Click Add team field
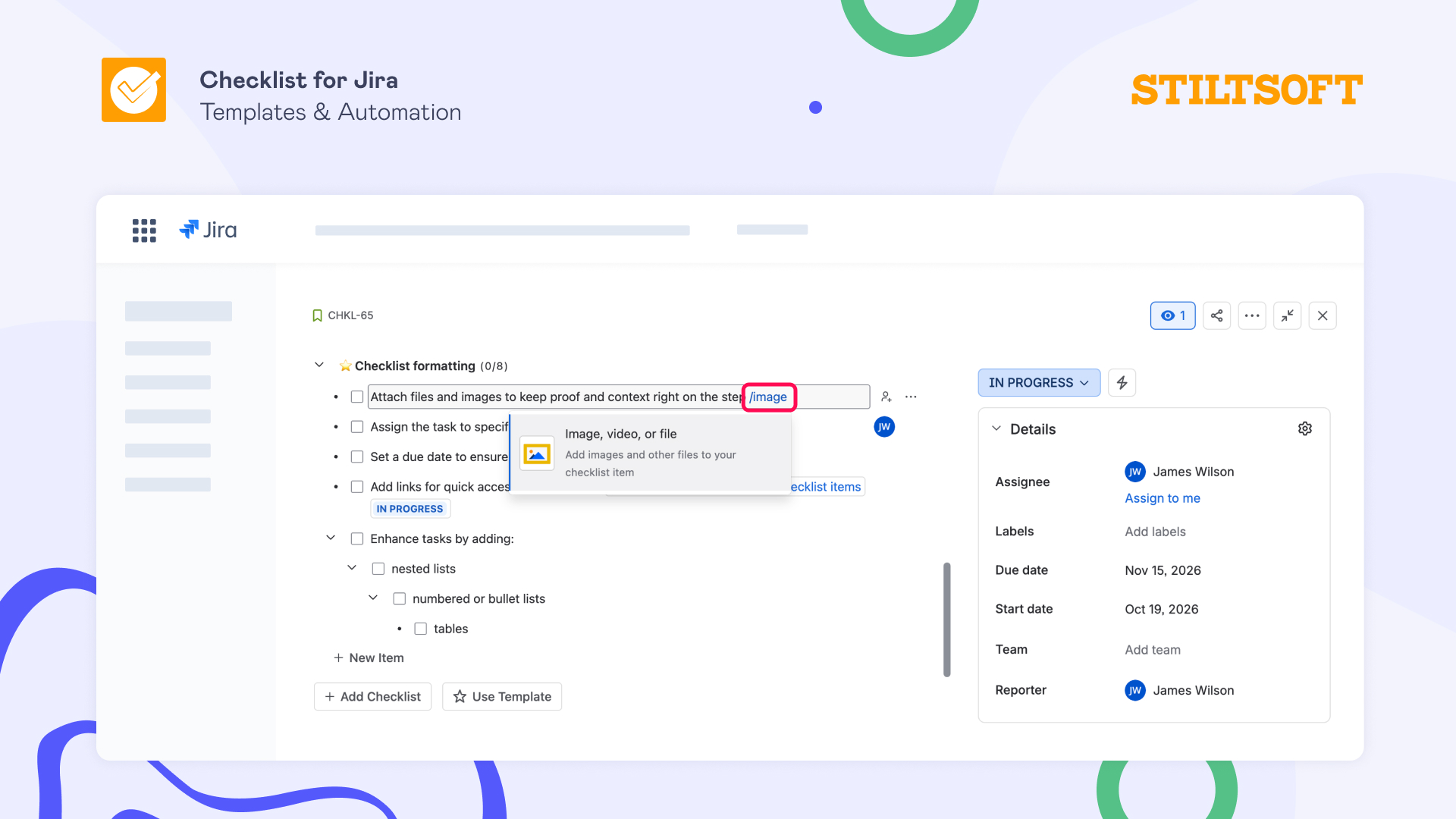This screenshot has height=819, width=1456. 1153,650
